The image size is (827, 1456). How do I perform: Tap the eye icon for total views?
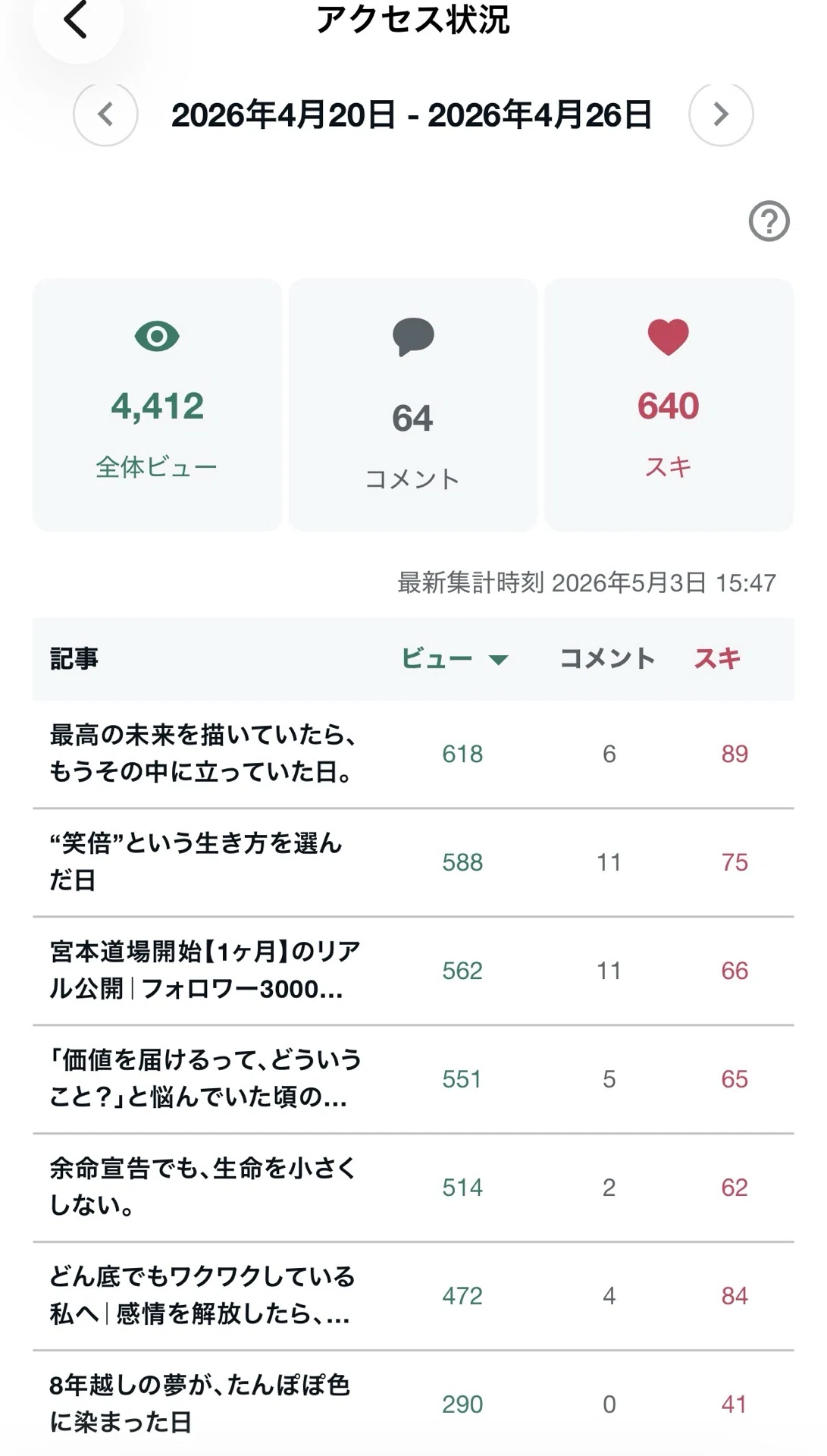[x=157, y=336]
